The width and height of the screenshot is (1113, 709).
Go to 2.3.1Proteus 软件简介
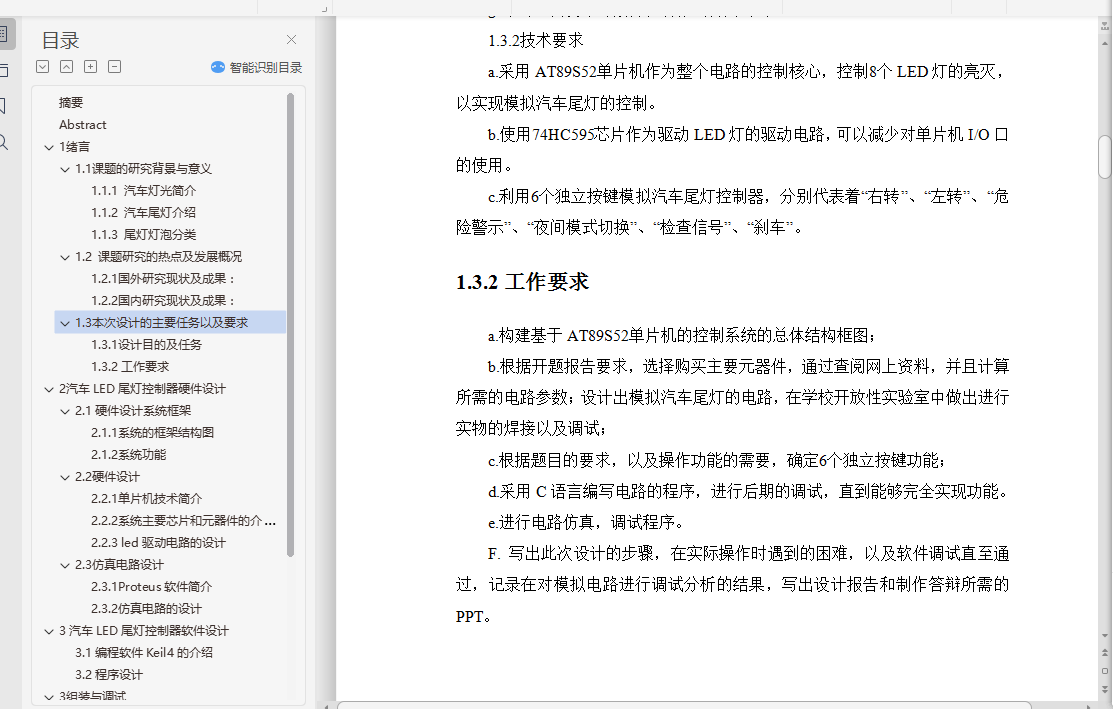point(151,586)
